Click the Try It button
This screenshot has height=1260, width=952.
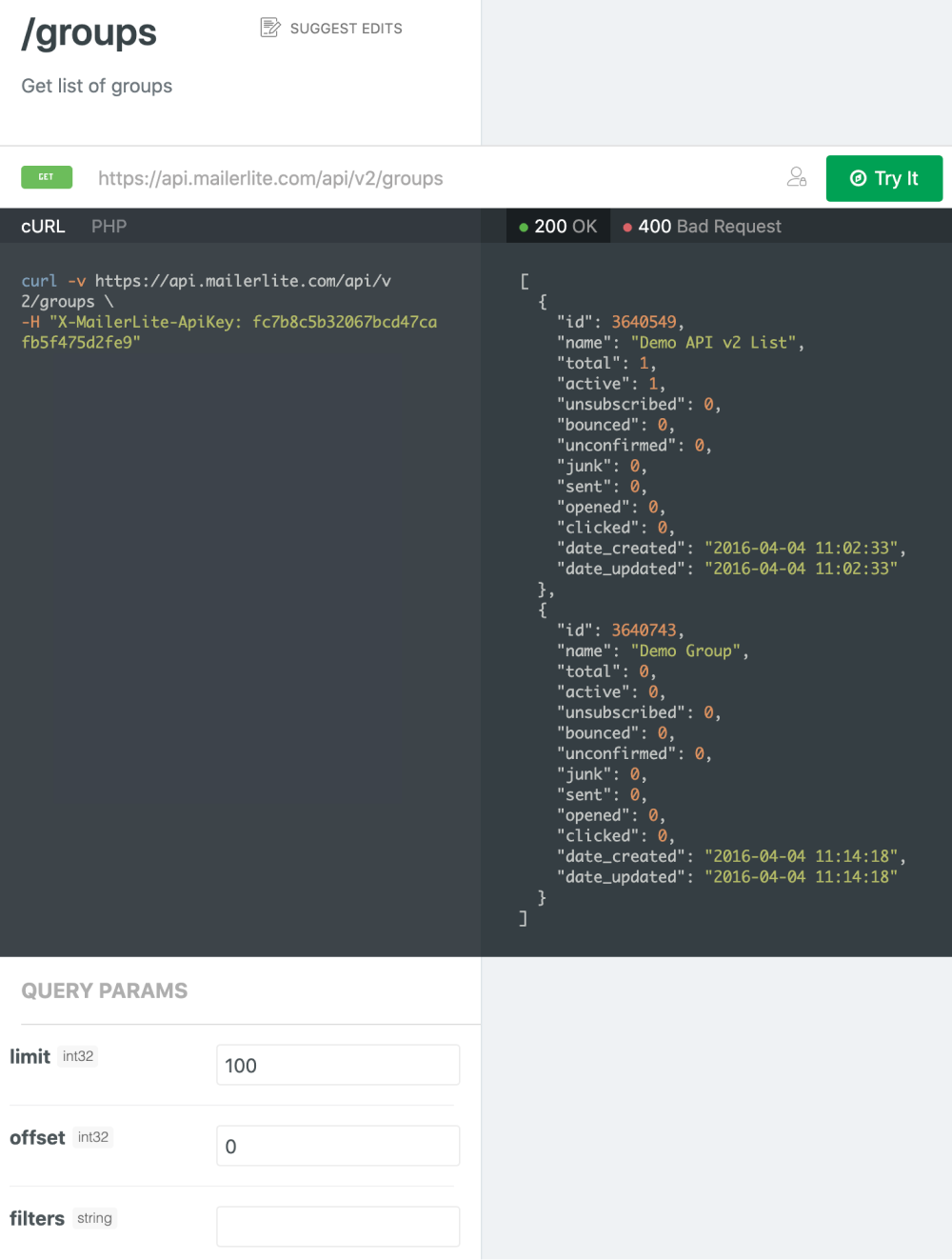[x=884, y=178]
